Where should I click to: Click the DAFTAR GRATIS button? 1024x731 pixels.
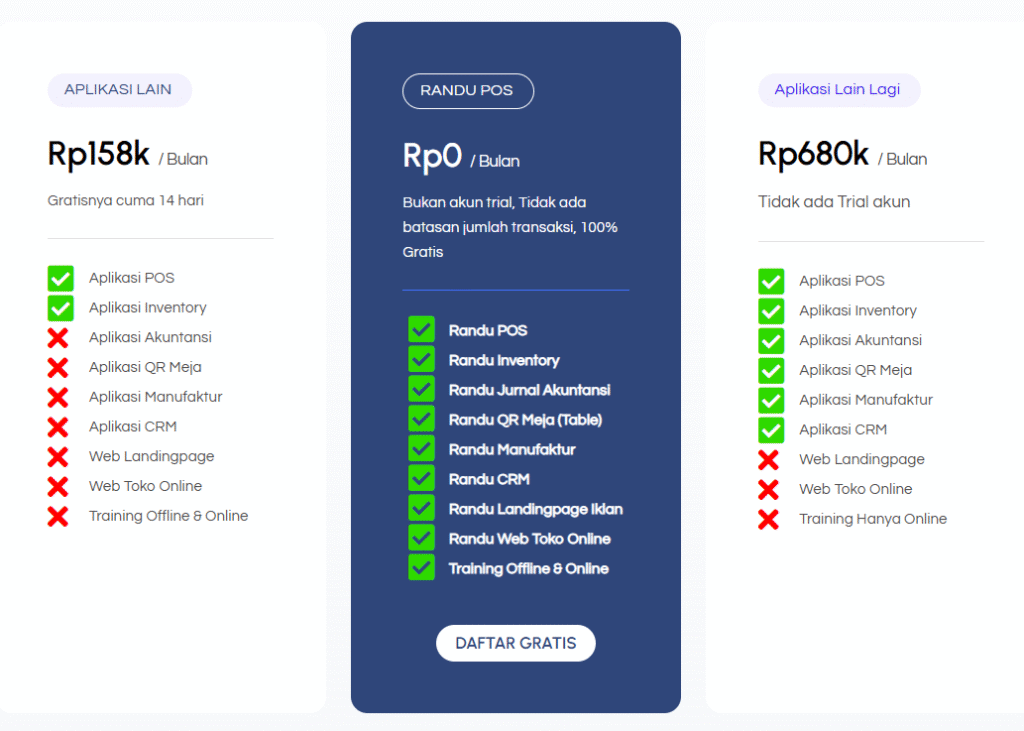[x=515, y=643]
